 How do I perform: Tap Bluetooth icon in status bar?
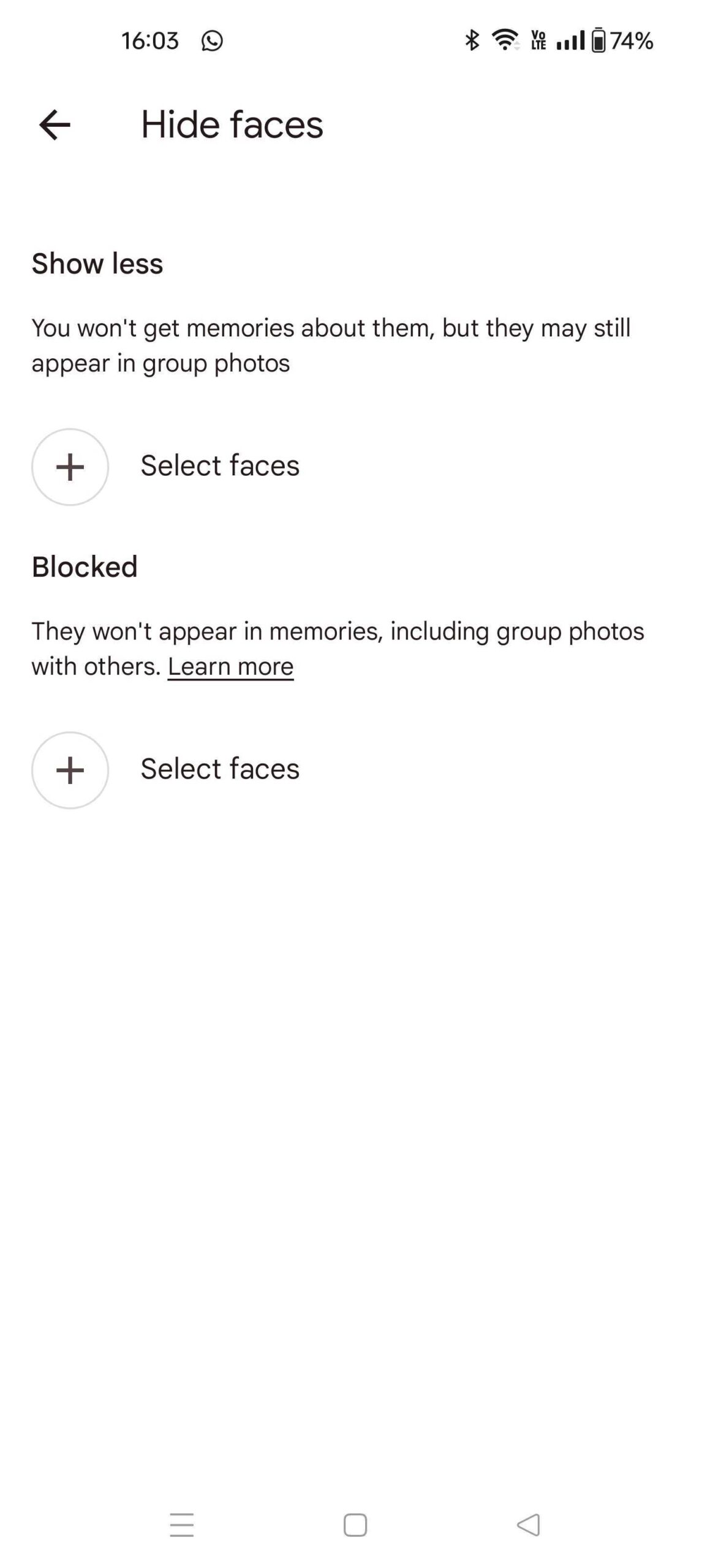(472, 40)
